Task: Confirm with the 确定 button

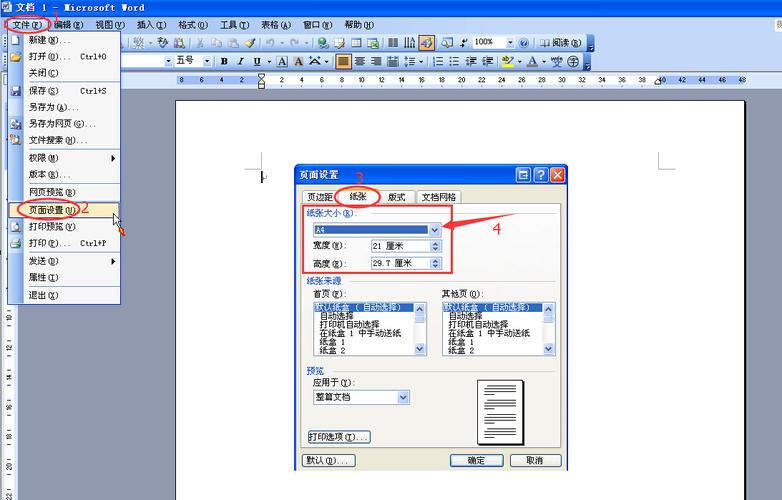Action: (476, 461)
